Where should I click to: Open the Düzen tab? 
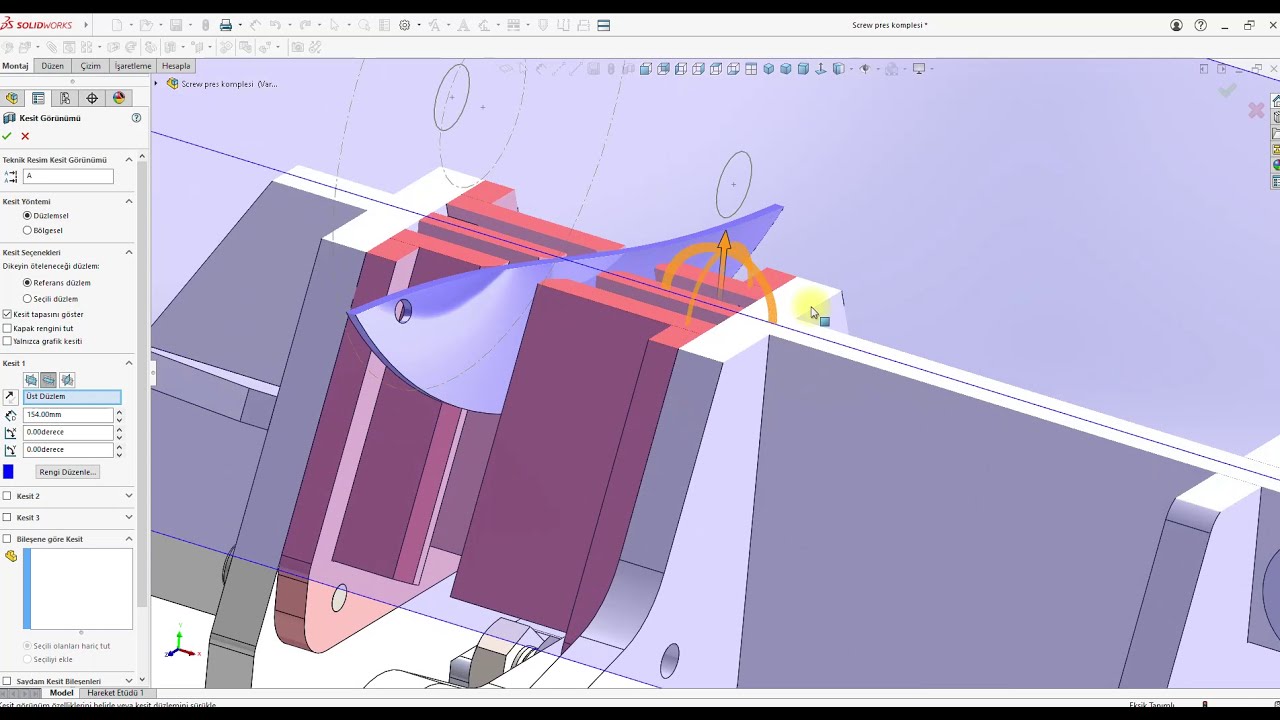tap(52, 66)
